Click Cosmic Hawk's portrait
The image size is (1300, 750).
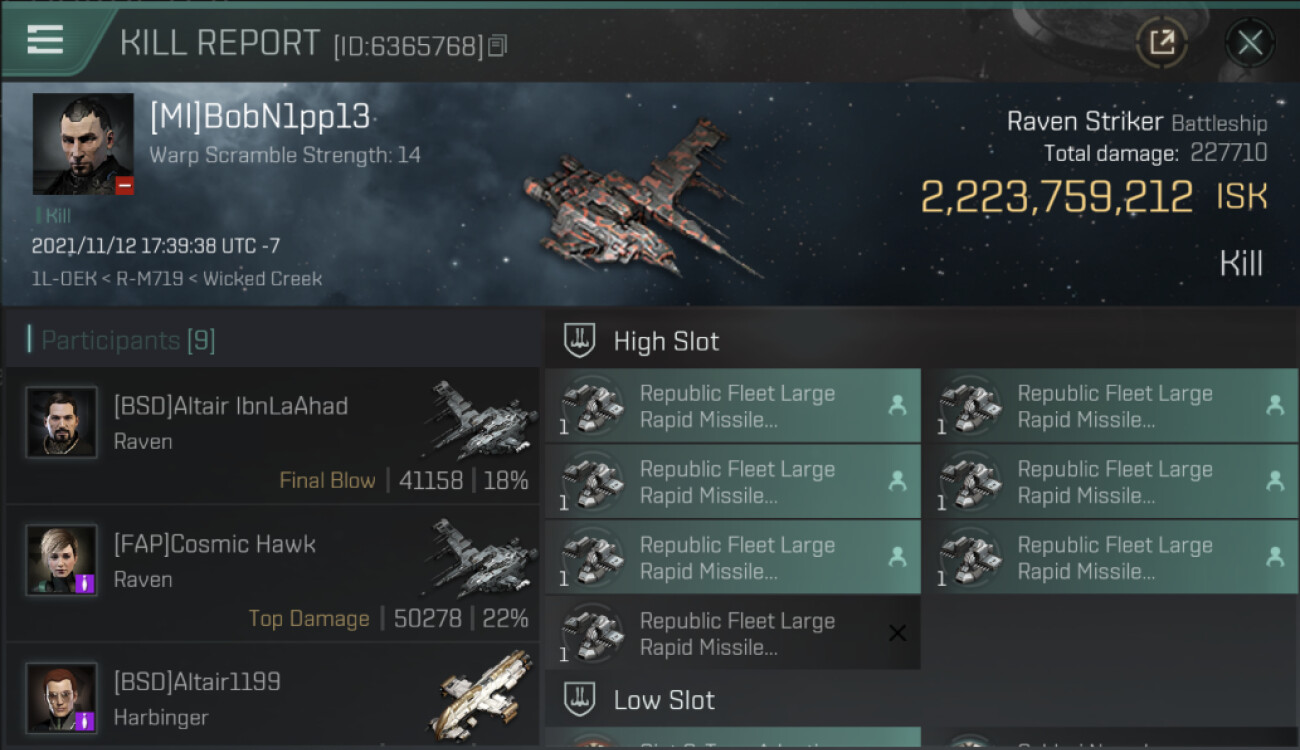[x=62, y=560]
